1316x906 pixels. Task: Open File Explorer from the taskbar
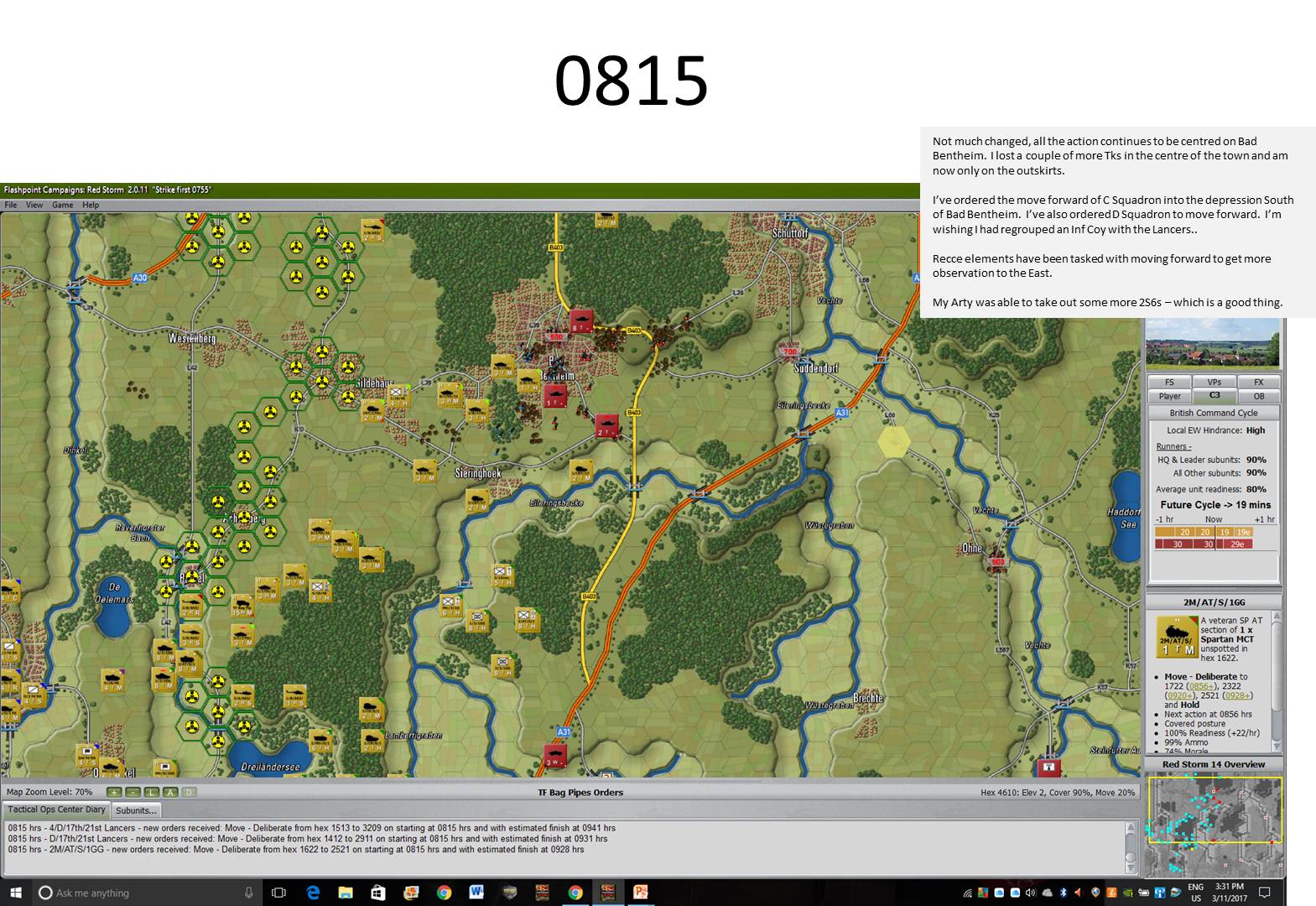[346, 893]
